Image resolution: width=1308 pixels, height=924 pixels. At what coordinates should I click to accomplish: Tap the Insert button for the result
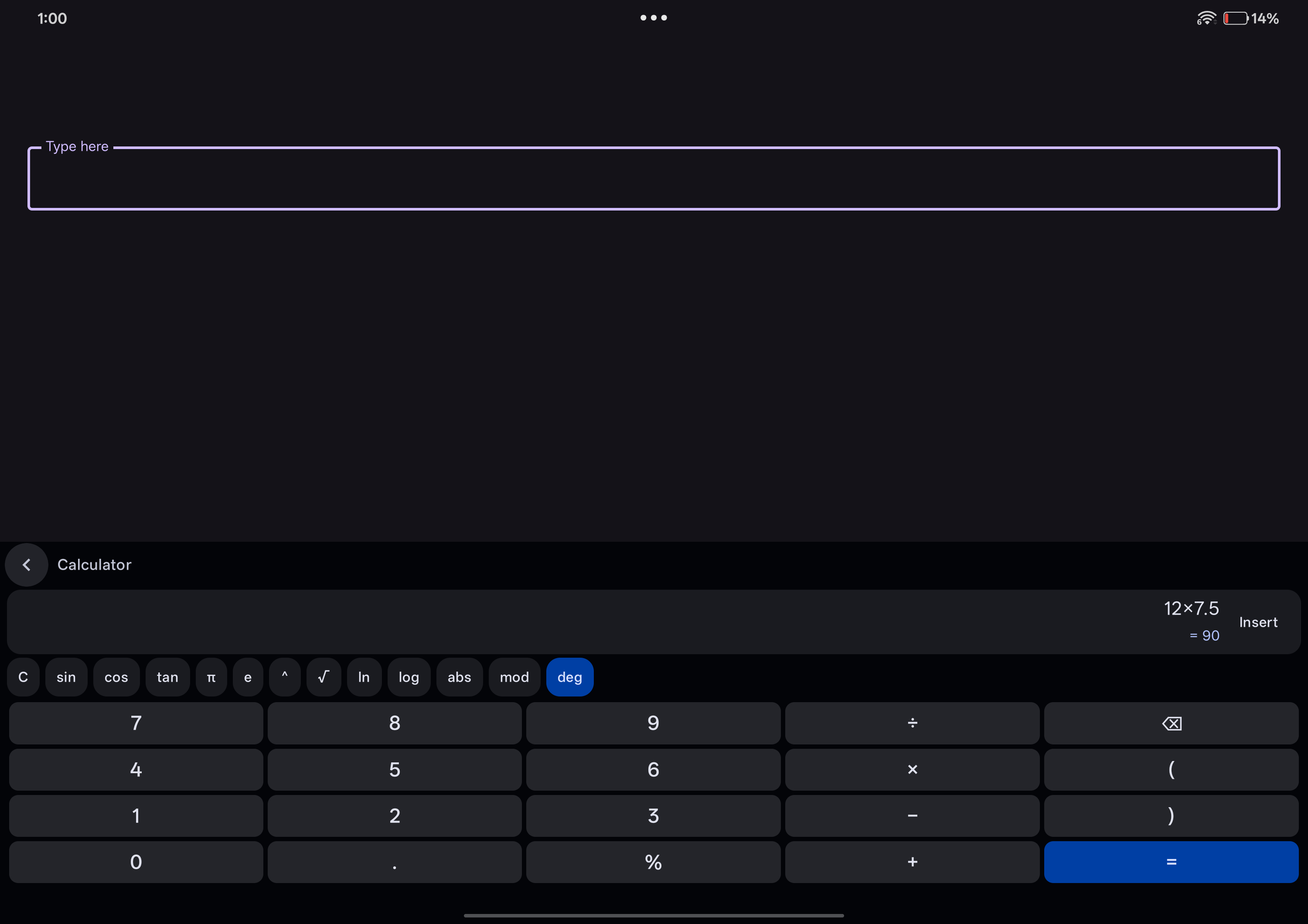click(x=1258, y=622)
